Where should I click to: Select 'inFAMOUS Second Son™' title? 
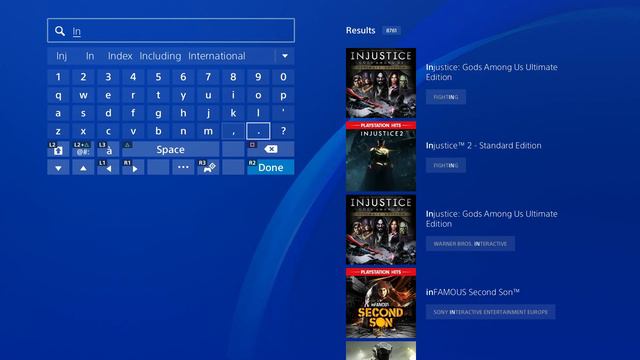(473, 292)
